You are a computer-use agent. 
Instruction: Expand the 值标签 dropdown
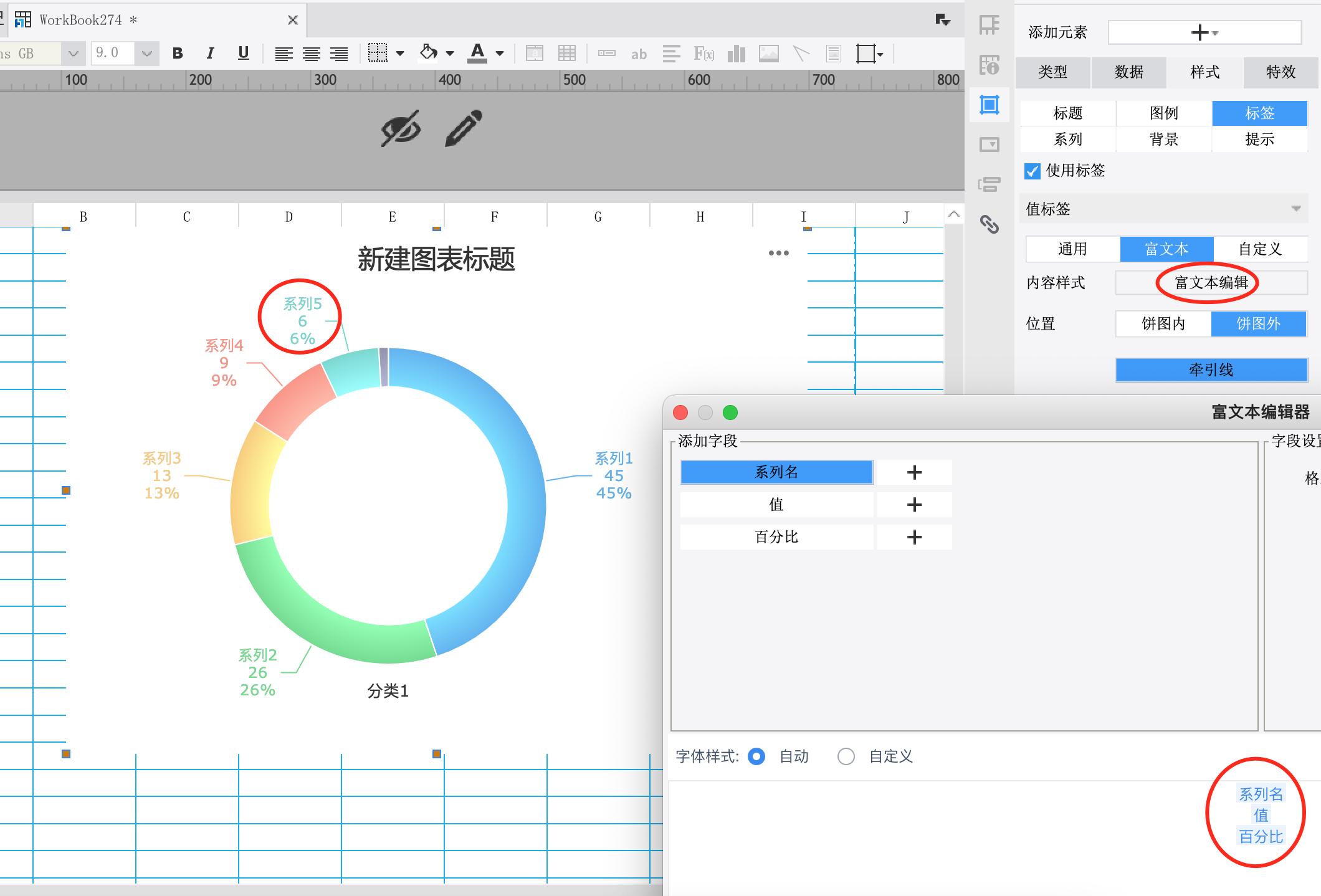tap(1296, 209)
